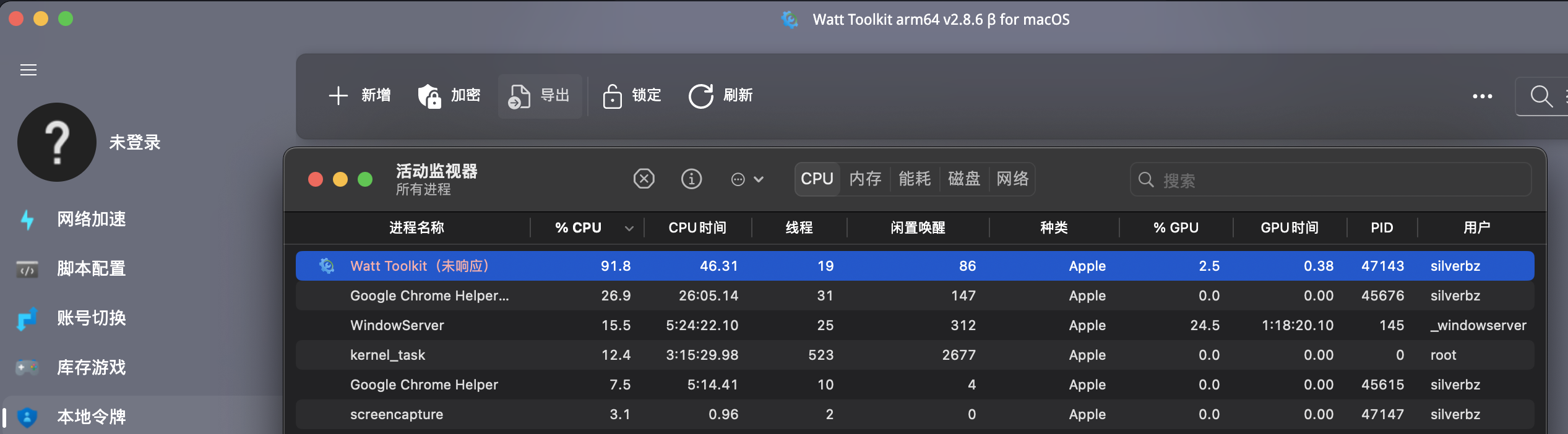Image resolution: width=1568 pixels, height=434 pixels.
Task: Click the script code icon for 脚本配置
Action: [x=27, y=269]
